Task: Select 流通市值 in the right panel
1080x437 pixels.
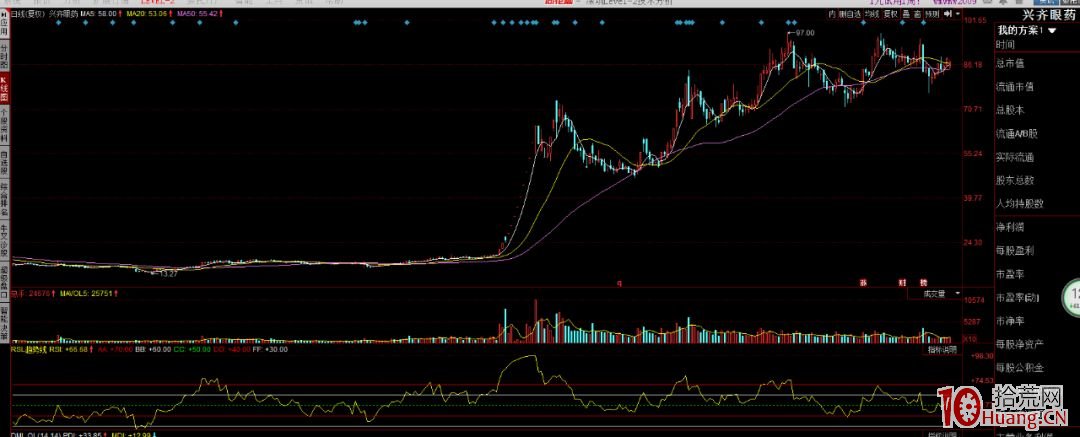Action: coord(1015,87)
